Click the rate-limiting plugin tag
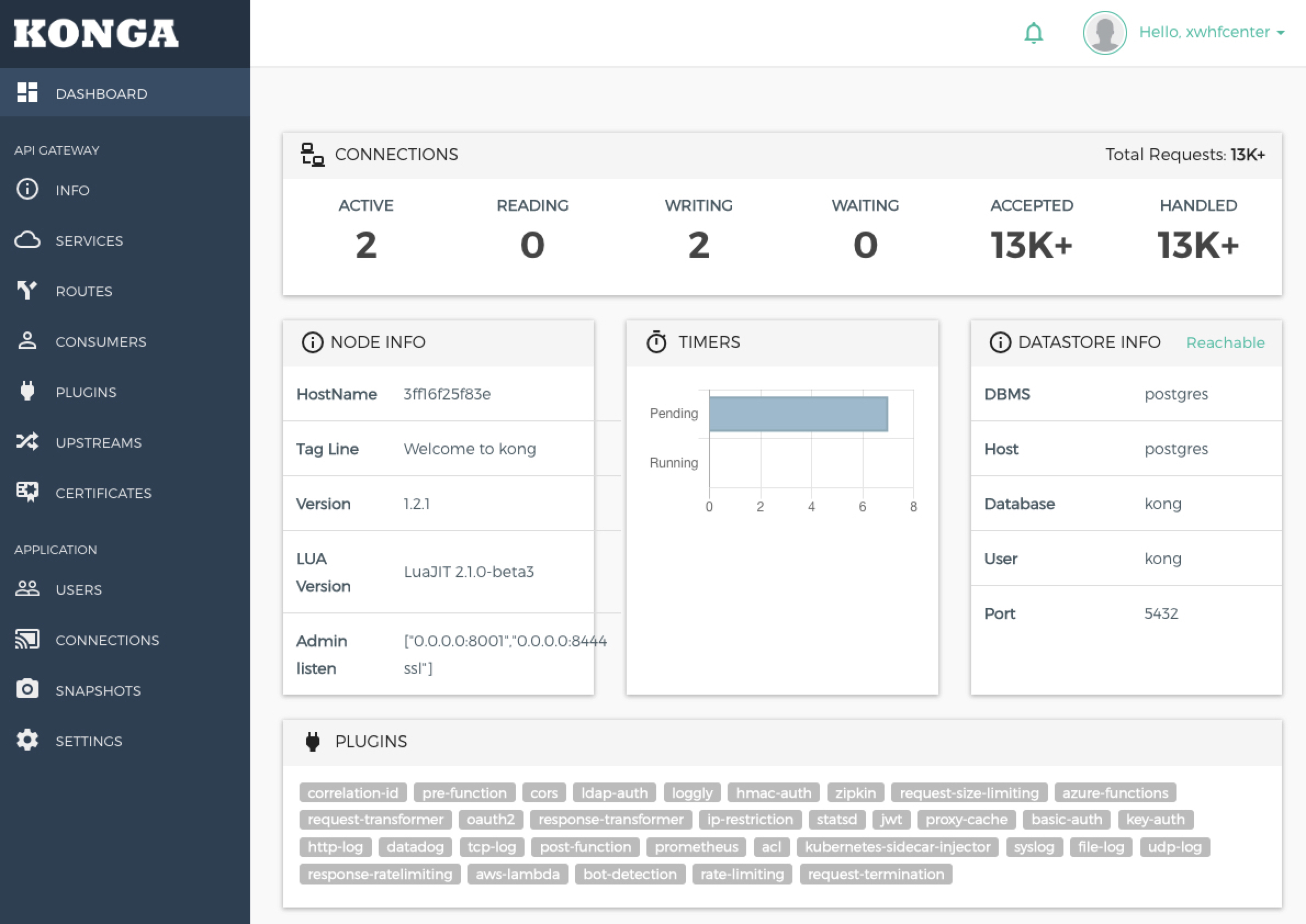The height and width of the screenshot is (924, 1306). click(x=741, y=874)
